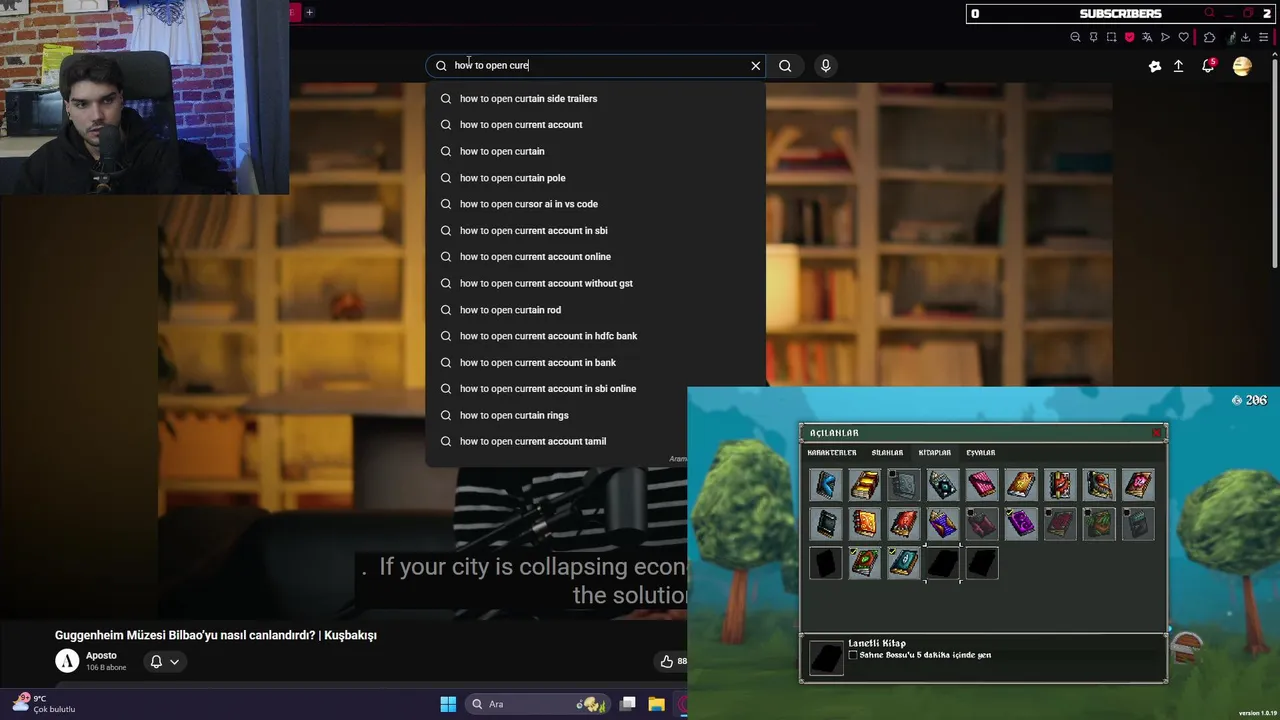Switch to Eşyalar tab in game panel
The width and height of the screenshot is (1280, 720).
[x=980, y=453]
